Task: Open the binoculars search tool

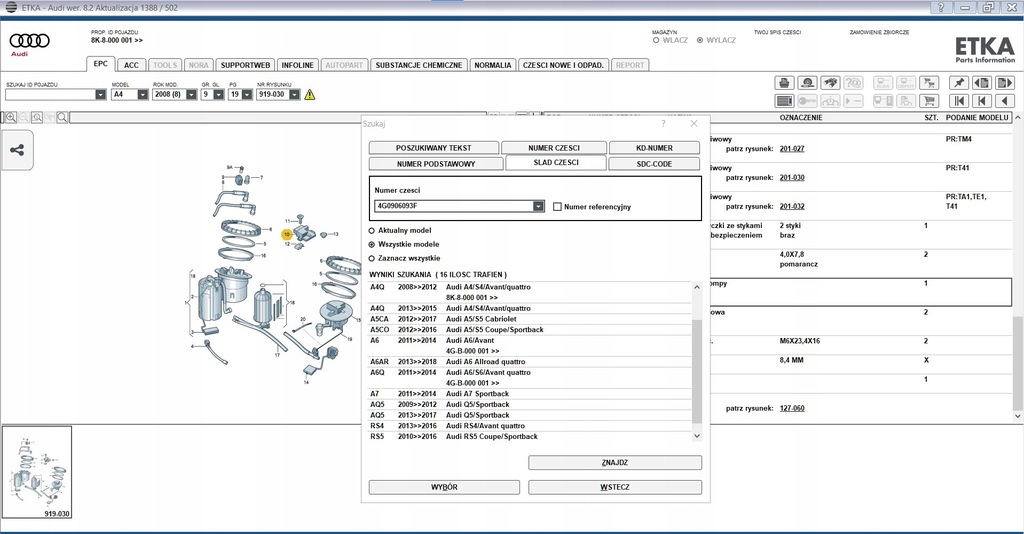Action: 830,83
